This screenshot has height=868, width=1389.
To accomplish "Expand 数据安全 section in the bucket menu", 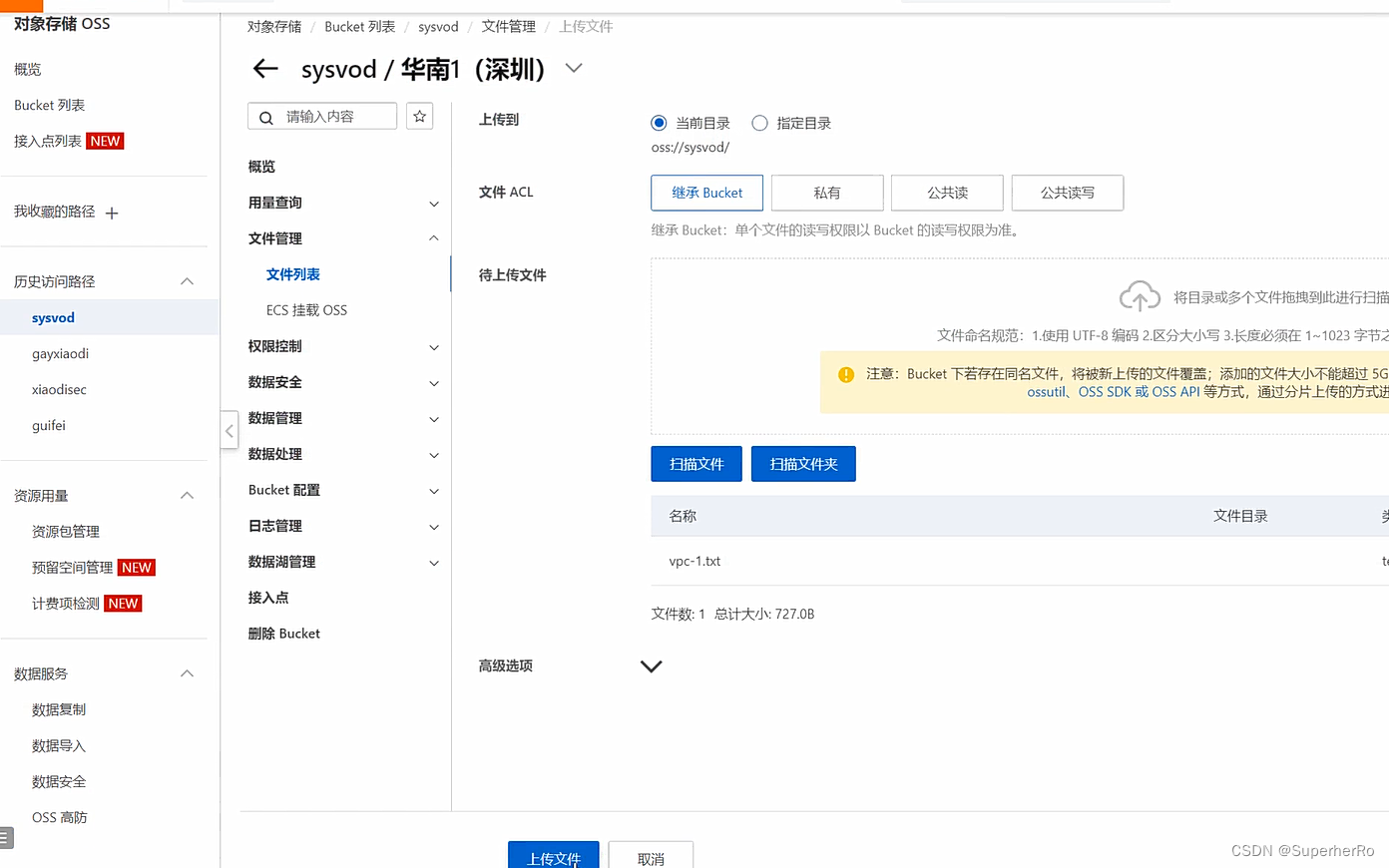I will 434,383.
